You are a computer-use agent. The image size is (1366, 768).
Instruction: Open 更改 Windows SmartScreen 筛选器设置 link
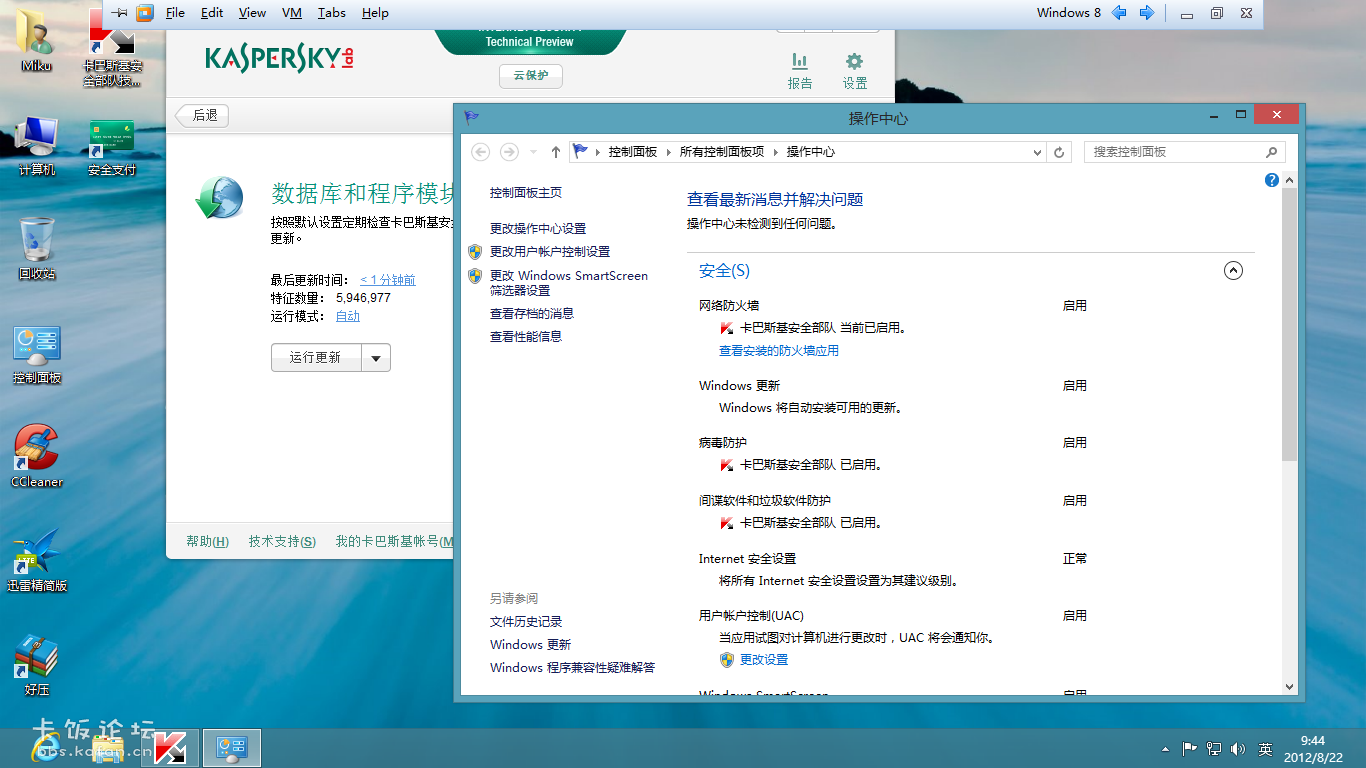click(x=569, y=283)
